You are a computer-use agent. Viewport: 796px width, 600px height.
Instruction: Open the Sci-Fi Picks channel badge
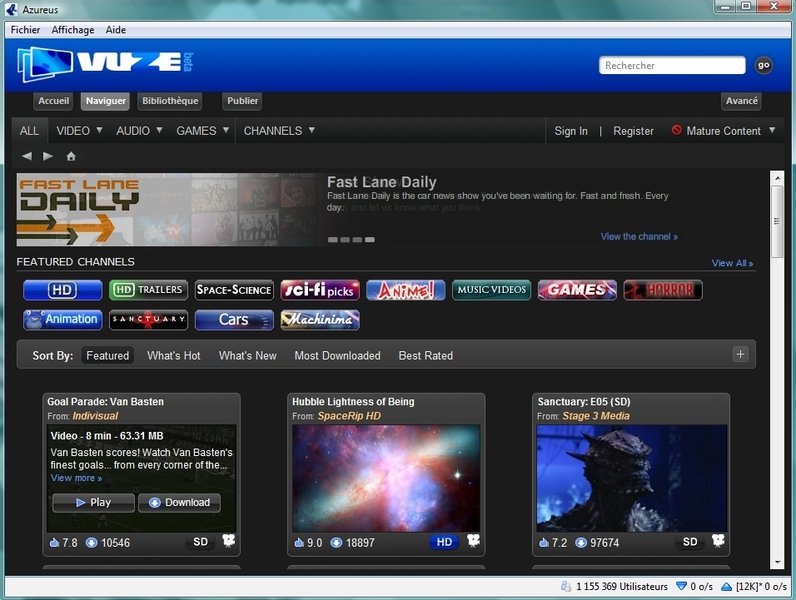(320, 290)
